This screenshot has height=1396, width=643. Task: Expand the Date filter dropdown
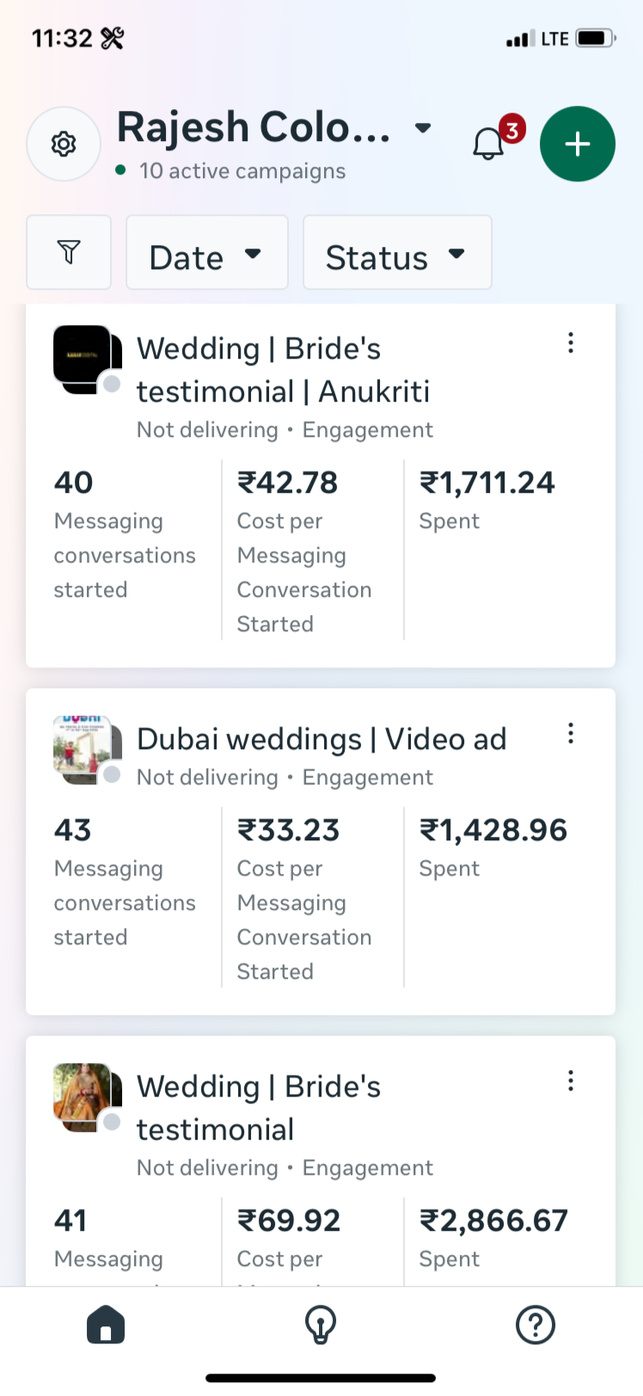coord(206,253)
